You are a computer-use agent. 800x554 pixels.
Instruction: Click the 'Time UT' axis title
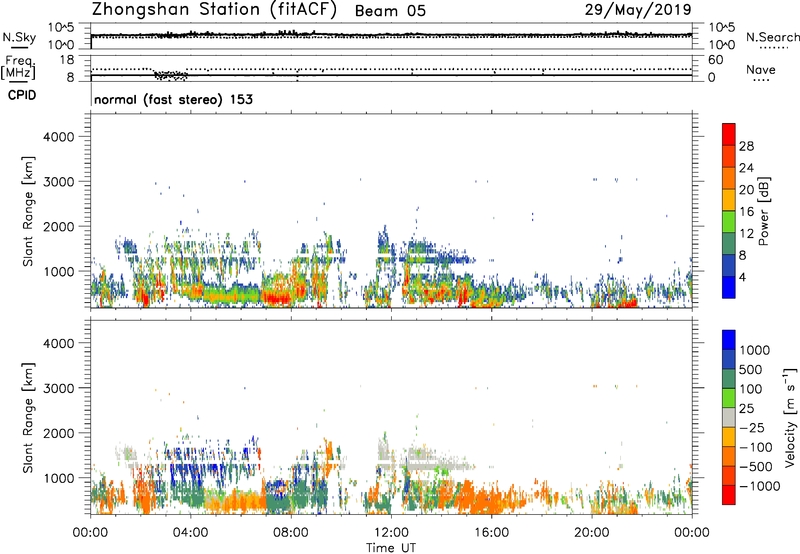coord(391,548)
